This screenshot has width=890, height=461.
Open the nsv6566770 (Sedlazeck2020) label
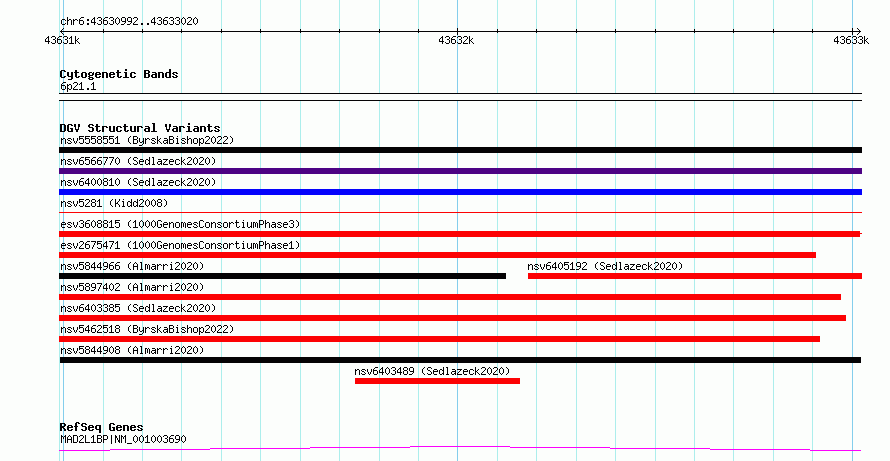[x=138, y=161]
